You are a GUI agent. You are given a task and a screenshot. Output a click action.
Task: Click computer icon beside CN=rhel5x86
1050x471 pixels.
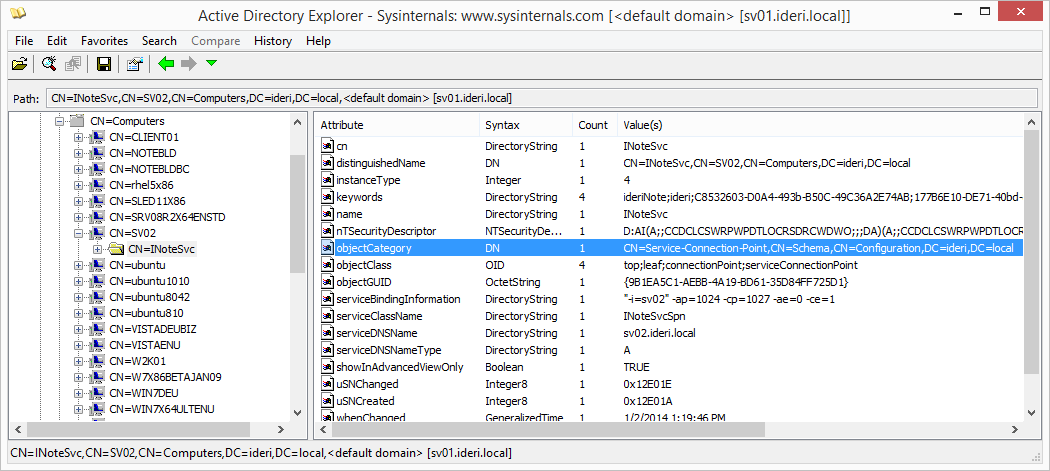(96, 185)
